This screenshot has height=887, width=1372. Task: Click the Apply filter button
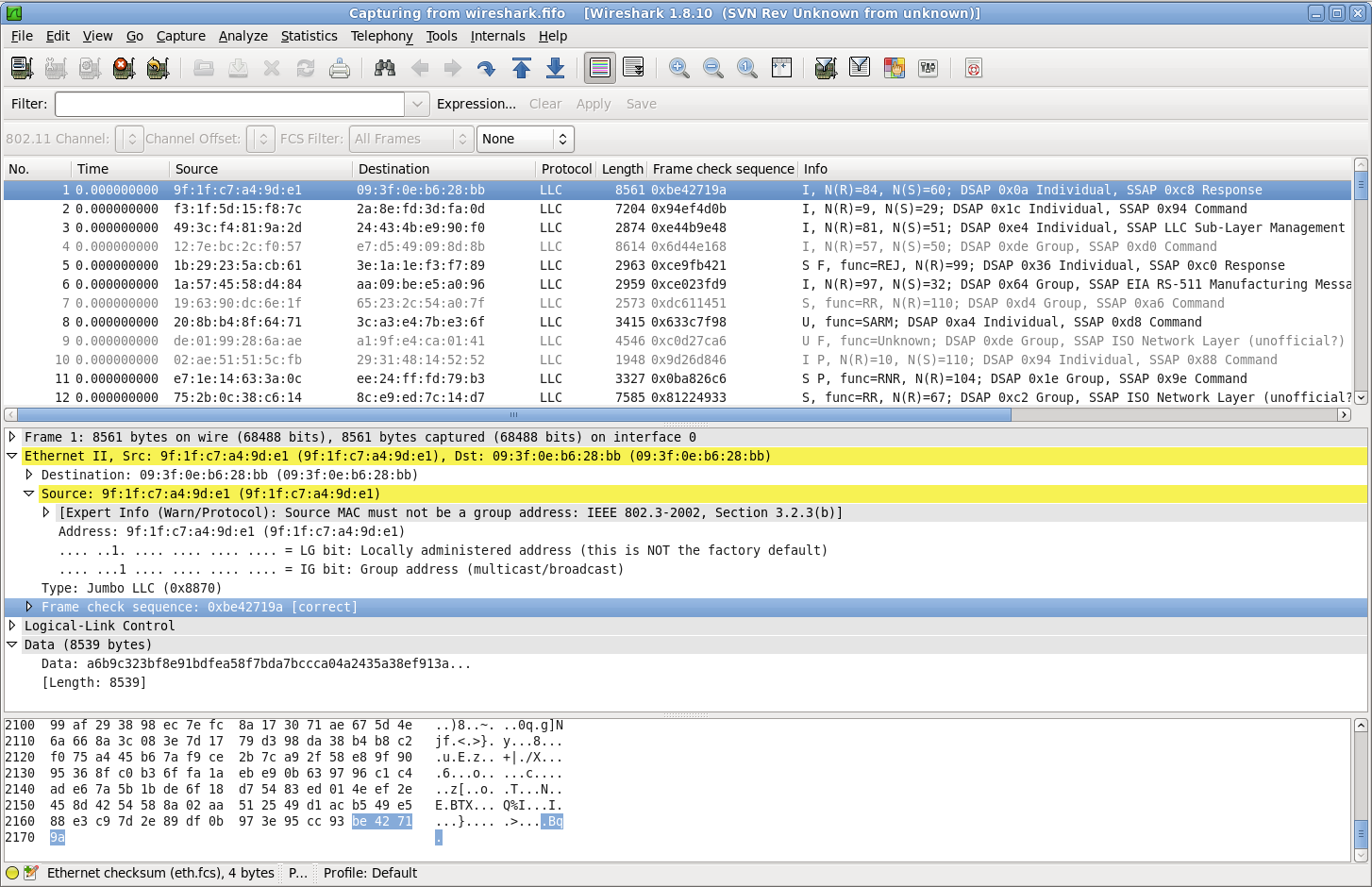594,104
